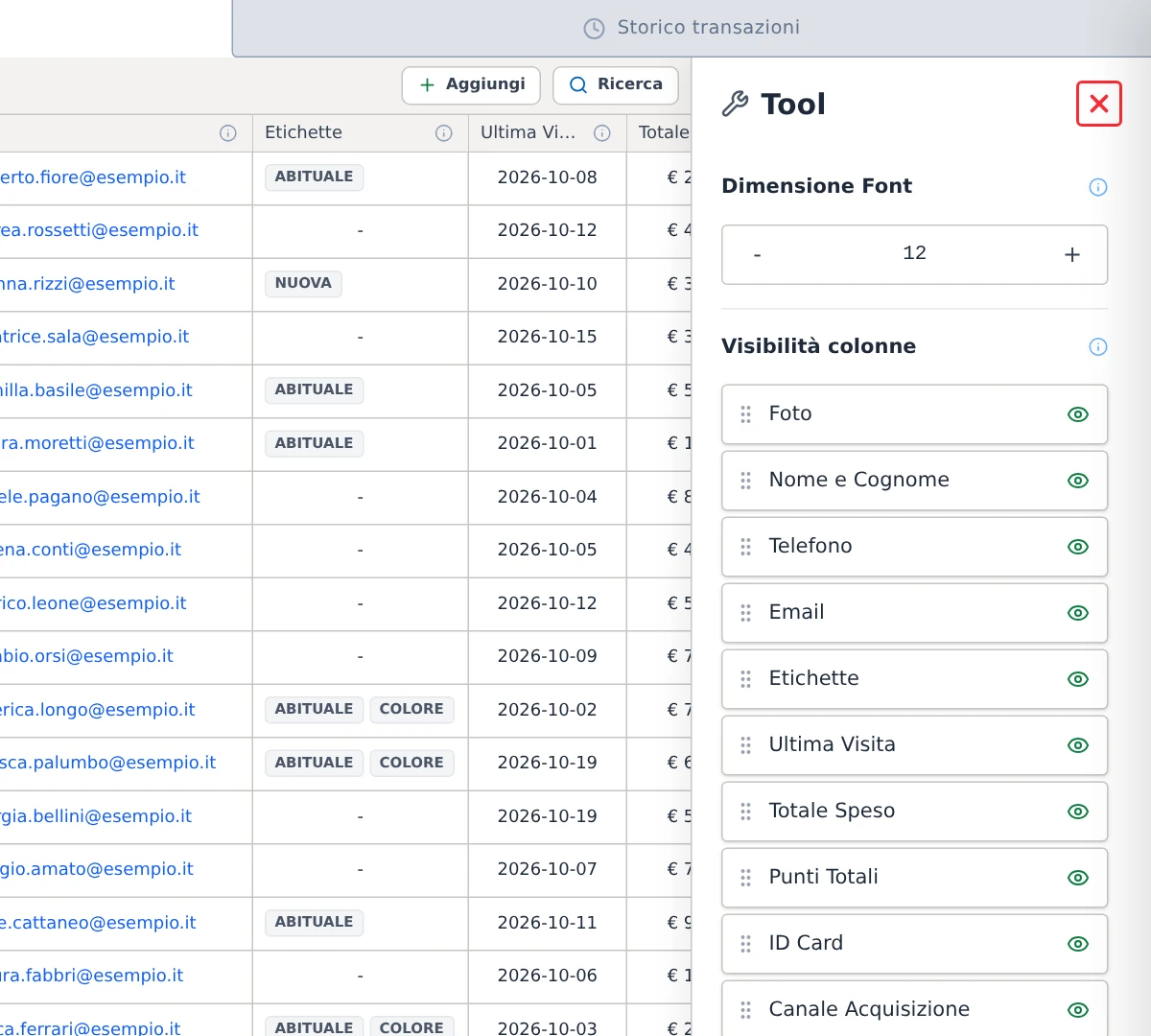Open the Storico transazioni tab
Screen dimensions: 1151x1036
click(692, 28)
